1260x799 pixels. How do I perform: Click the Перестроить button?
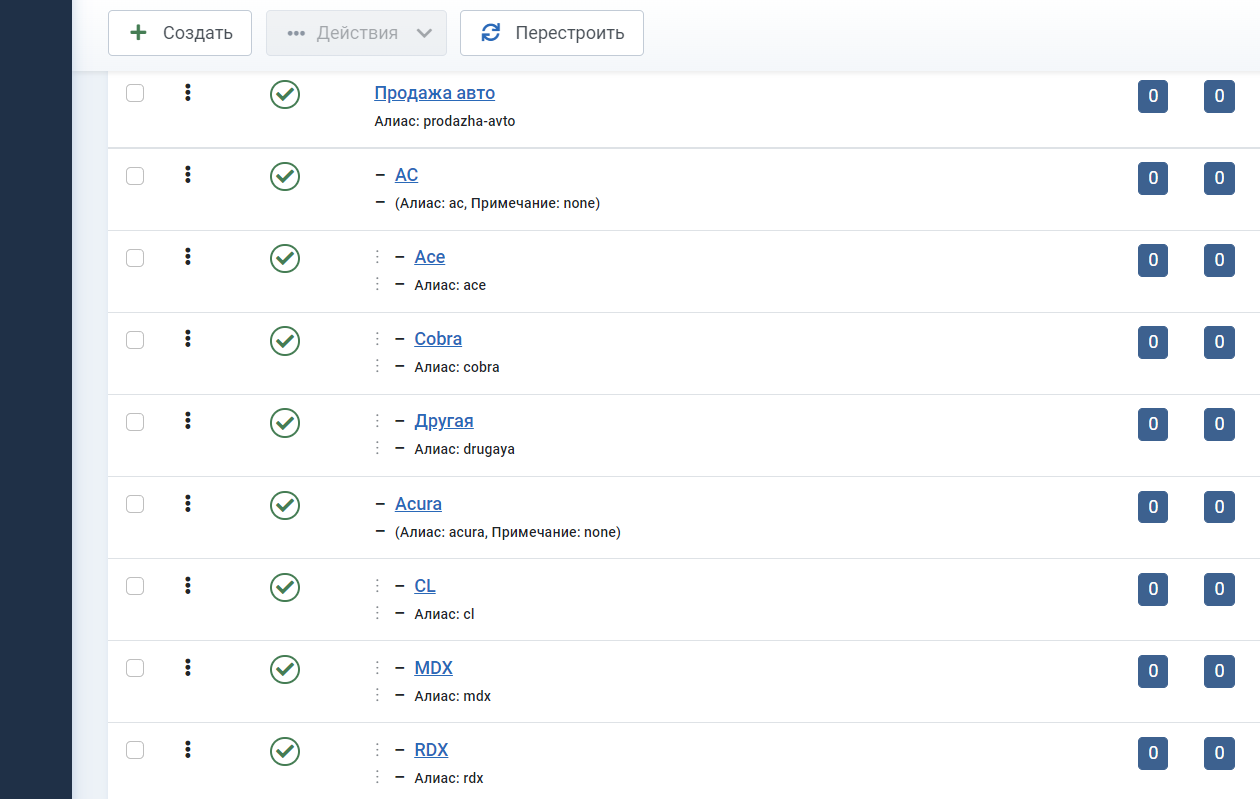[551, 33]
